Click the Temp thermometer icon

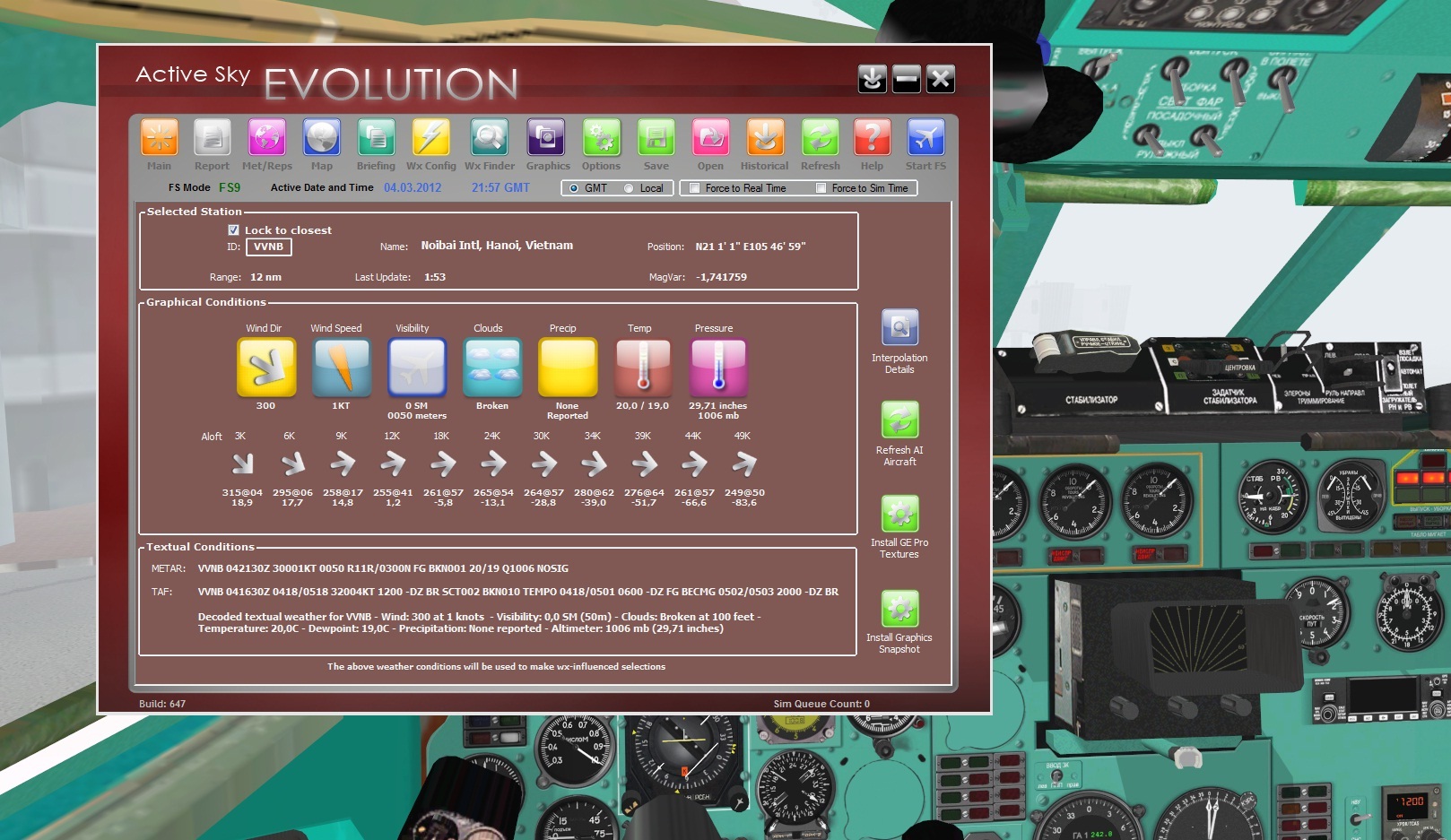tap(643, 368)
